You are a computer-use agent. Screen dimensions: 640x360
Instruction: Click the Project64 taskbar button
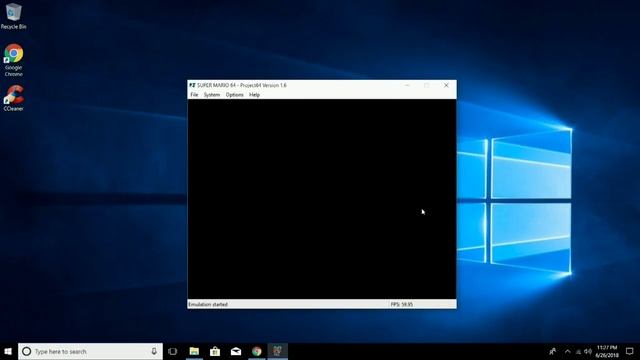[278, 351]
